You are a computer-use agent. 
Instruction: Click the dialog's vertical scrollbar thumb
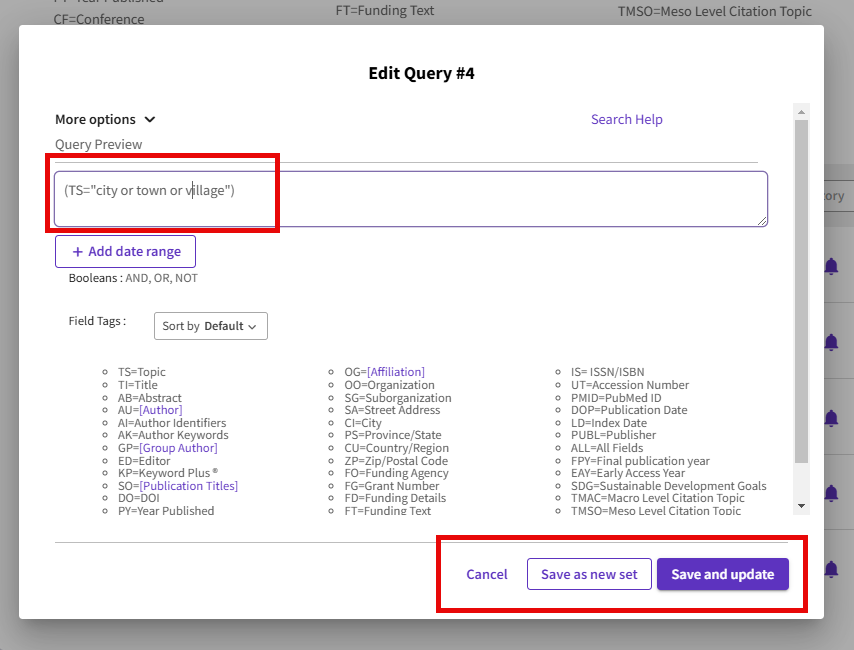click(x=800, y=290)
